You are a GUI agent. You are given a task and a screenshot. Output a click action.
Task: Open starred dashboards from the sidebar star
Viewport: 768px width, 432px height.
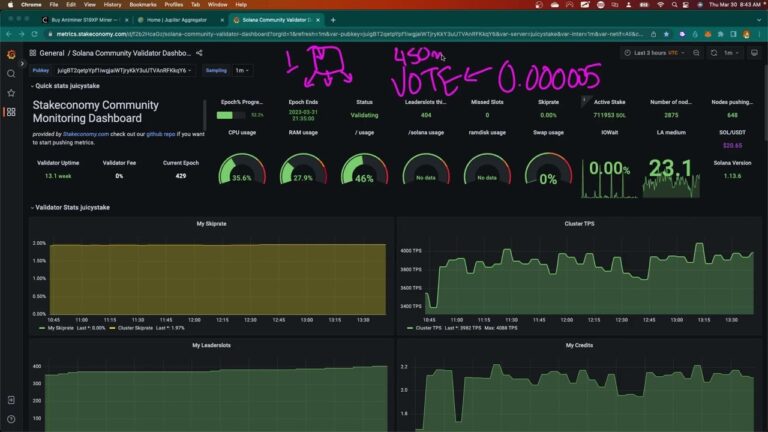click(11, 93)
